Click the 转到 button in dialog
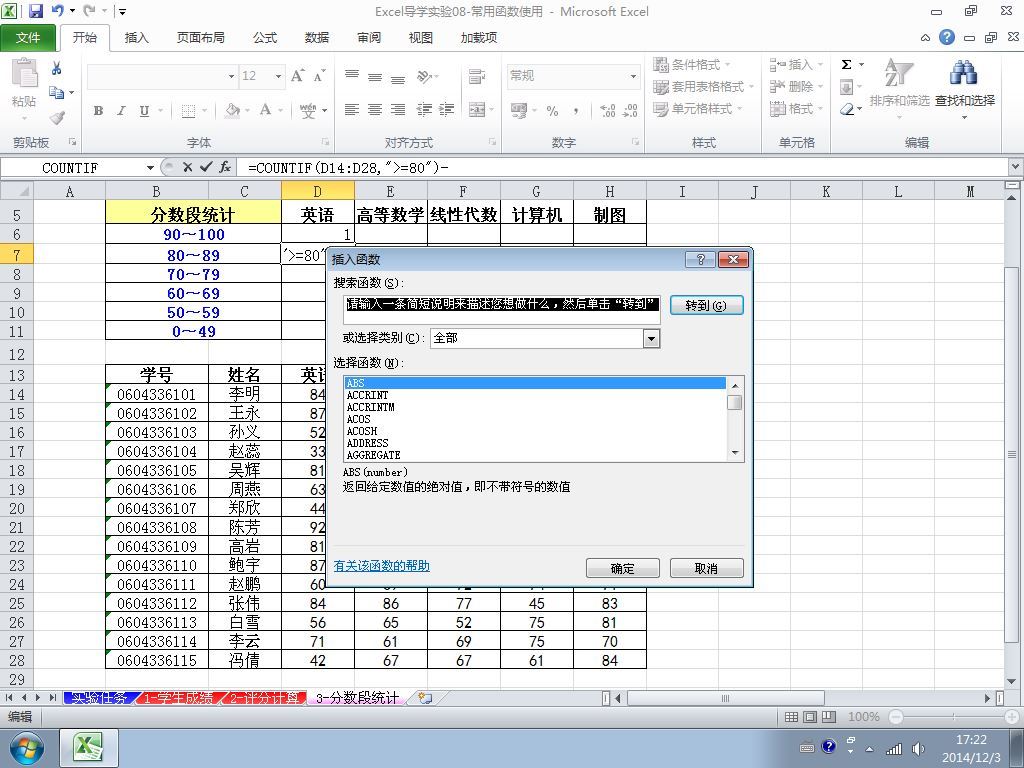 coord(706,305)
